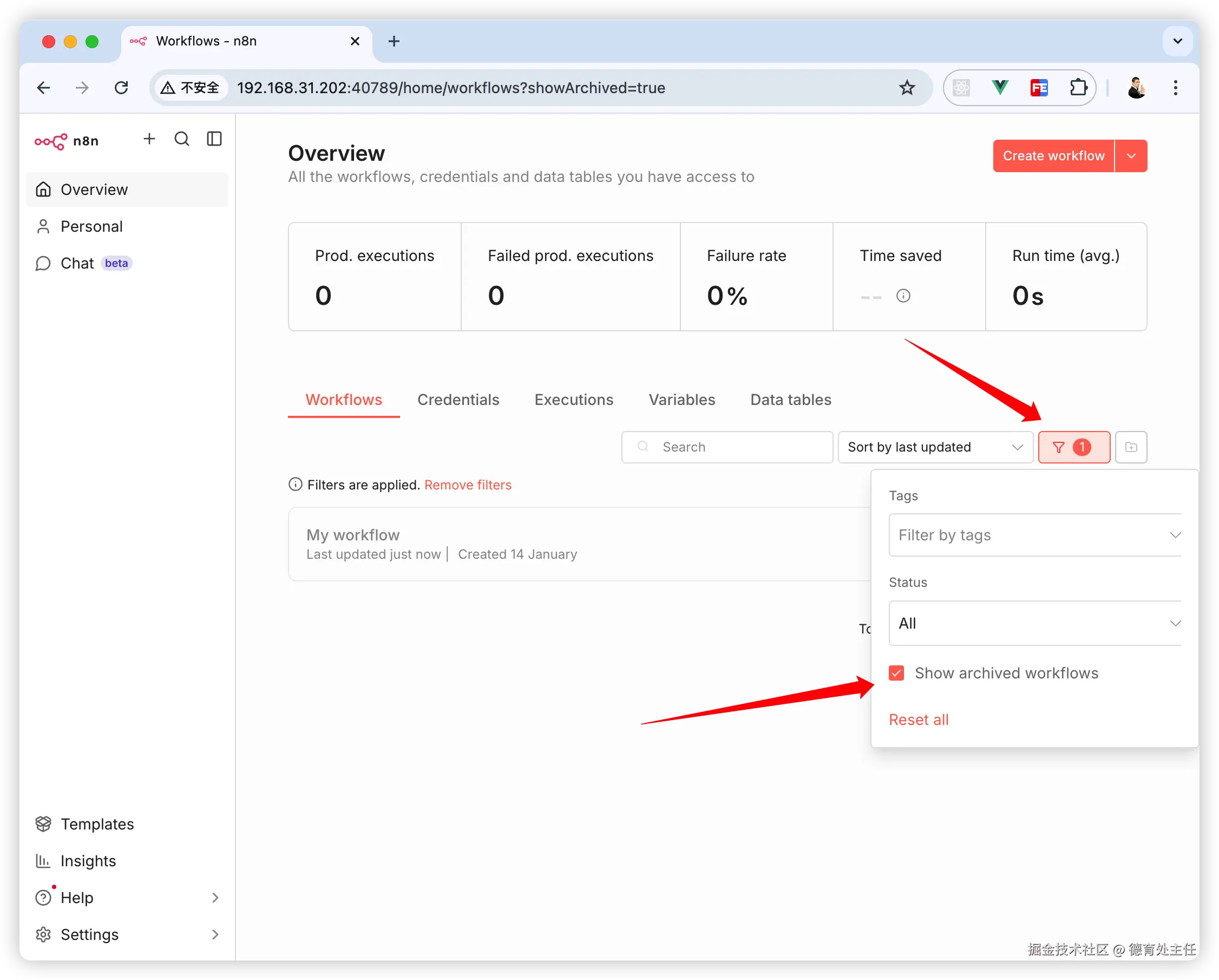Screen dimensions: 1219x980
Task: Open Sort by last updated dropdown
Action: pyautogui.click(x=935, y=447)
